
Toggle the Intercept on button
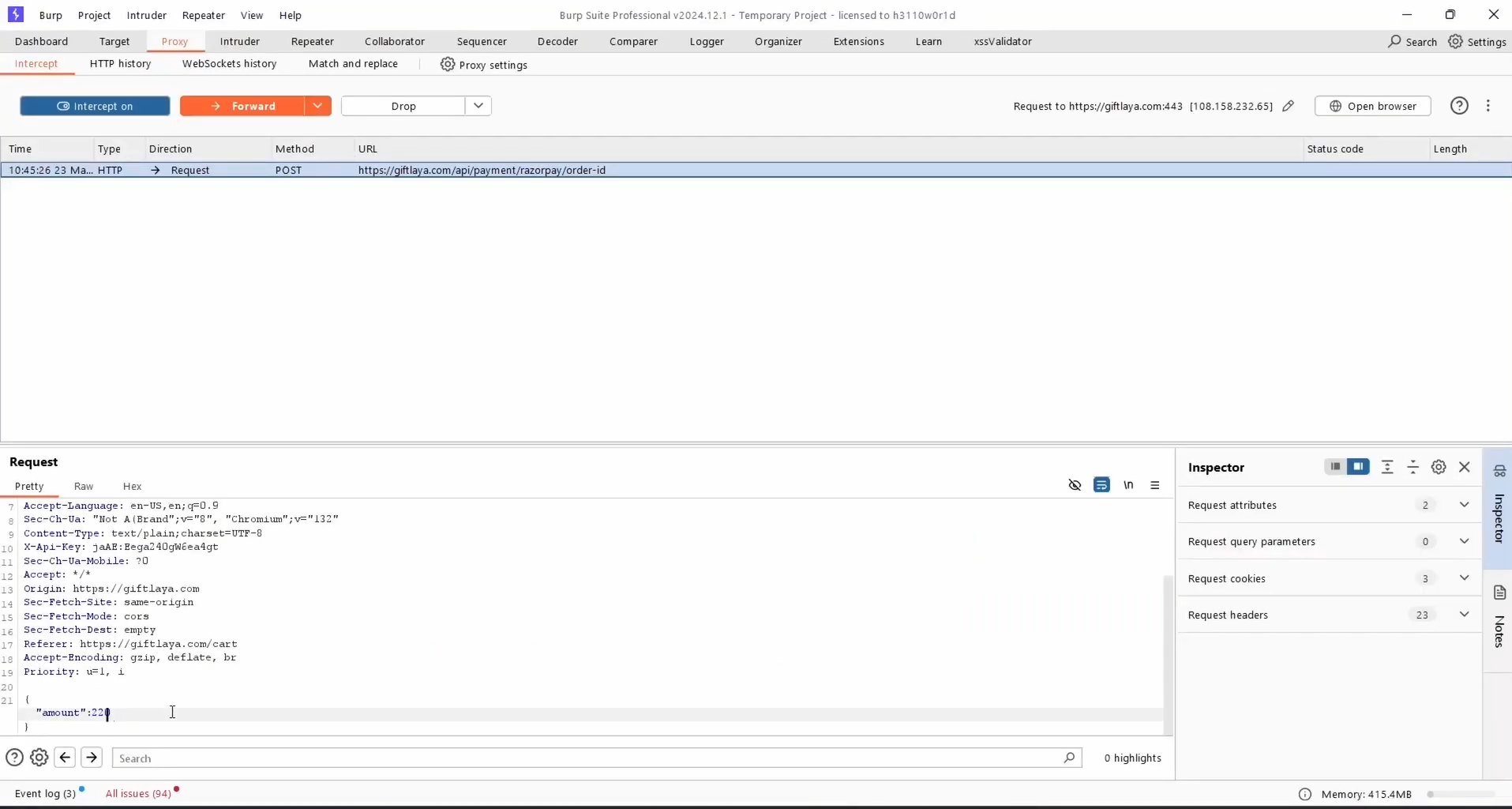[x=95, y=106]
